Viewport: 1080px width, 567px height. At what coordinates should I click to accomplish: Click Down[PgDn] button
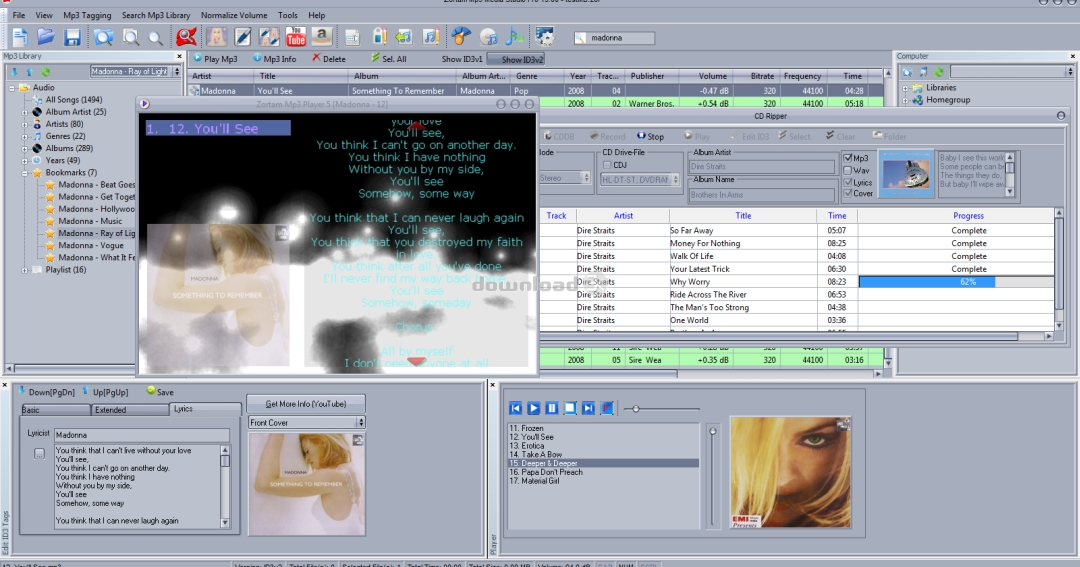[x=46, y=392]
